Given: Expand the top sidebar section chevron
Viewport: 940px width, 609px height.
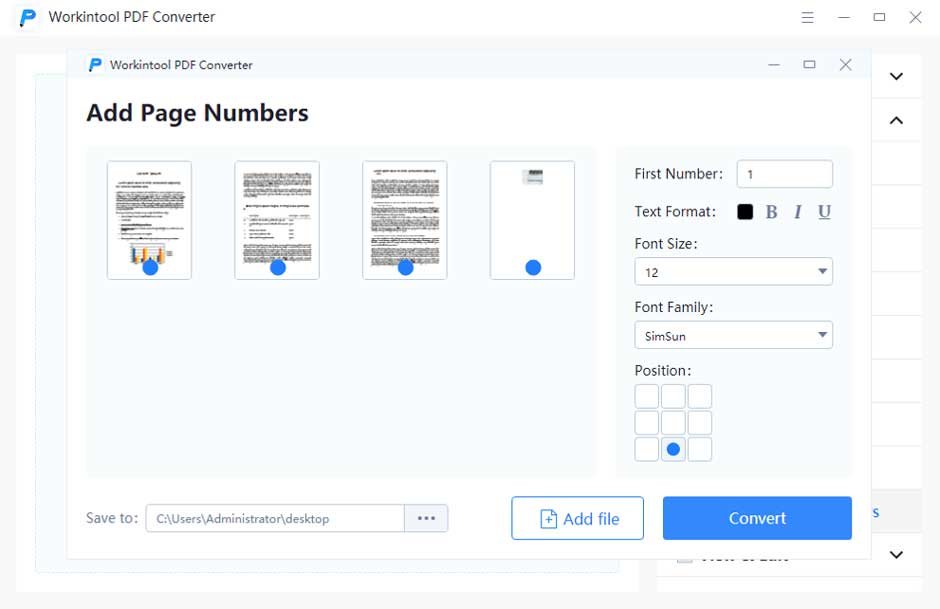Looking at the screenshot, I should (x=896, y=76).
